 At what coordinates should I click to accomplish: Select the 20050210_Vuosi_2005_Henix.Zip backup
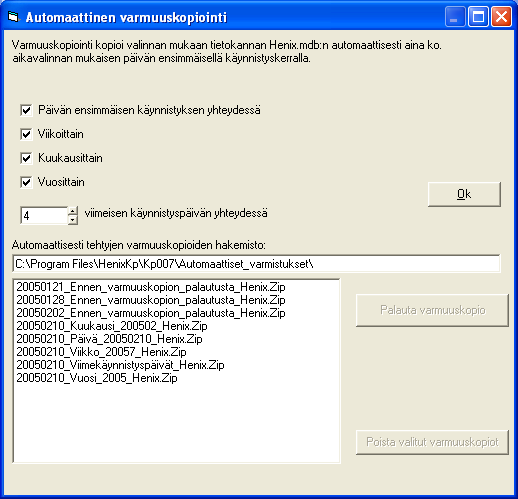click(97, 378)
